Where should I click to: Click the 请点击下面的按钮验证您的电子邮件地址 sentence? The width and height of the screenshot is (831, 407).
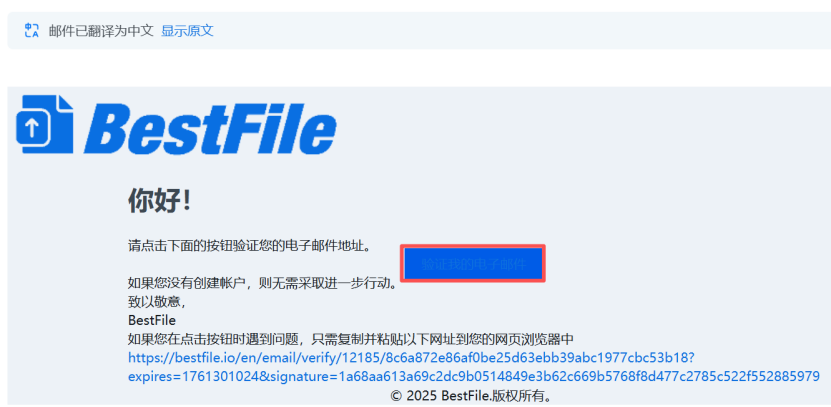(x=249, y=246)
